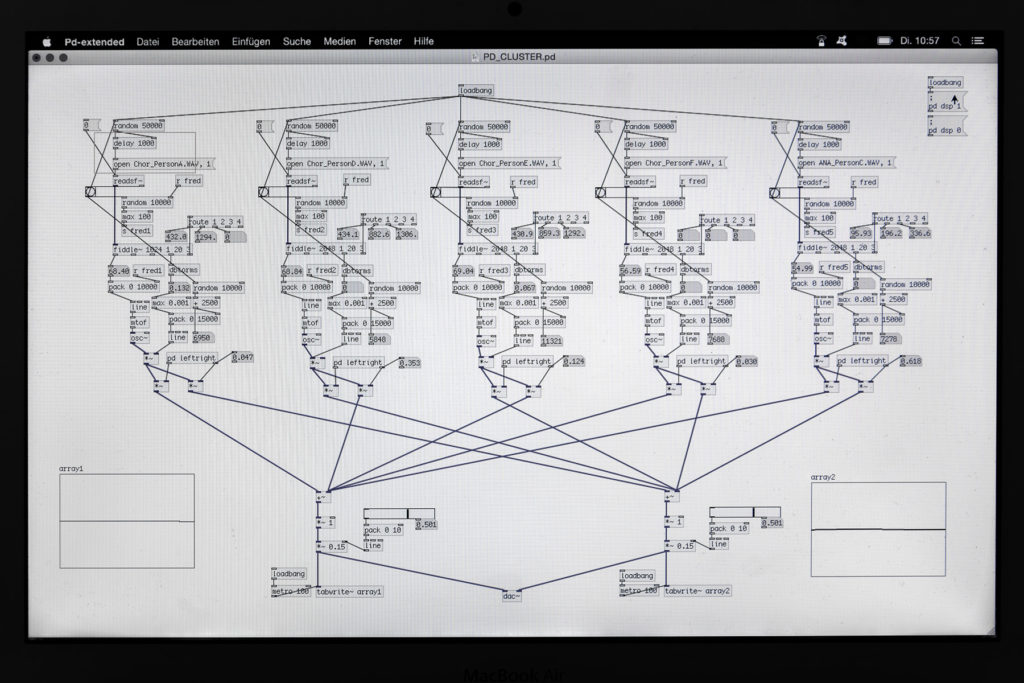Viewport: 1024px width, 683px height.
Task: Open the Hilfe menu
Action: (423, 41)
